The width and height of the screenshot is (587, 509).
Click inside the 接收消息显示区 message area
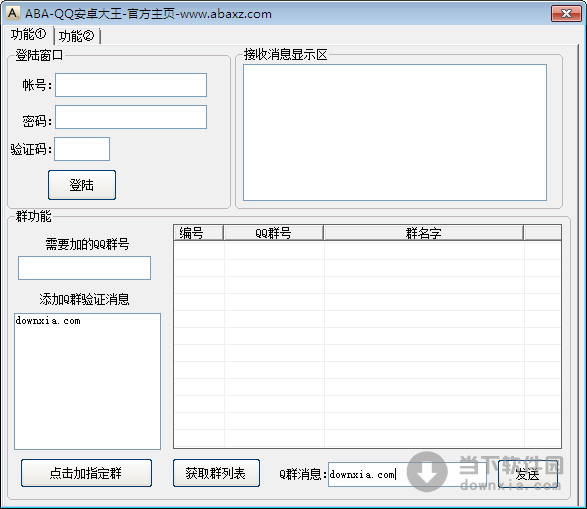point(395,132)
